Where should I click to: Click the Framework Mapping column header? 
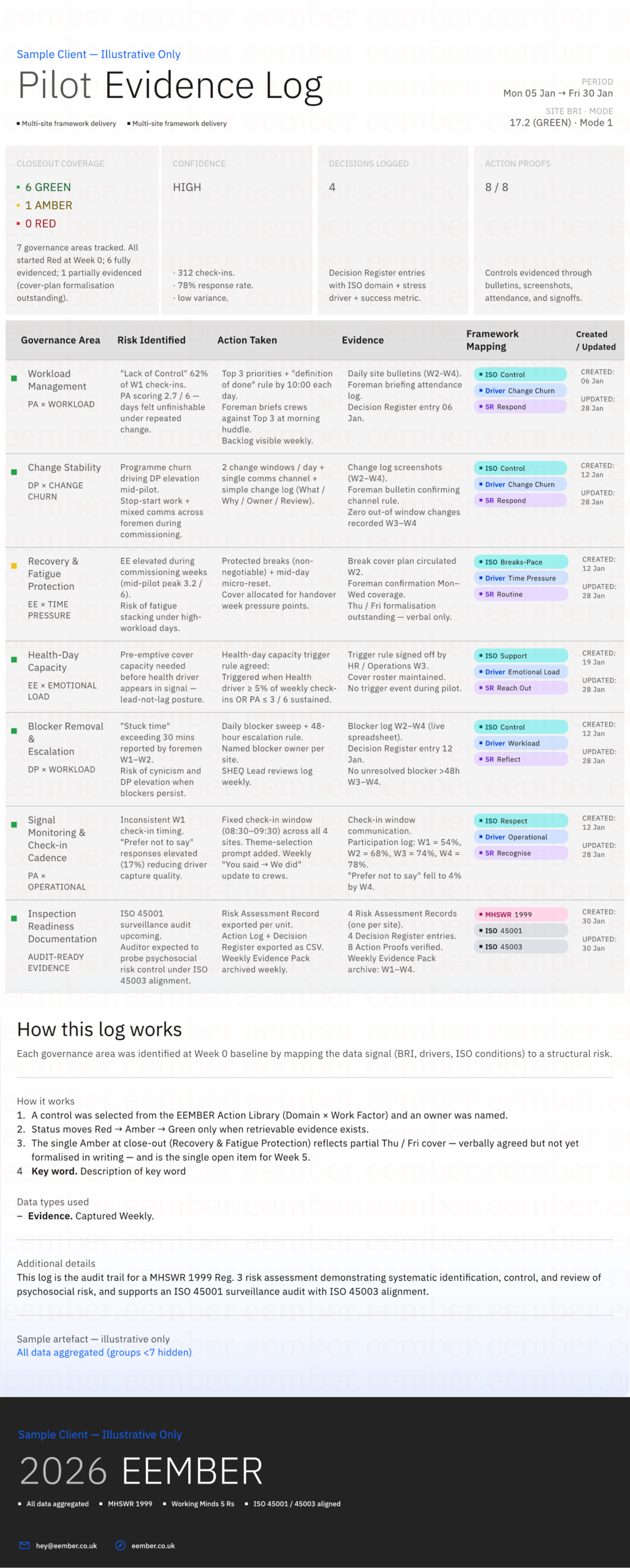492,341
